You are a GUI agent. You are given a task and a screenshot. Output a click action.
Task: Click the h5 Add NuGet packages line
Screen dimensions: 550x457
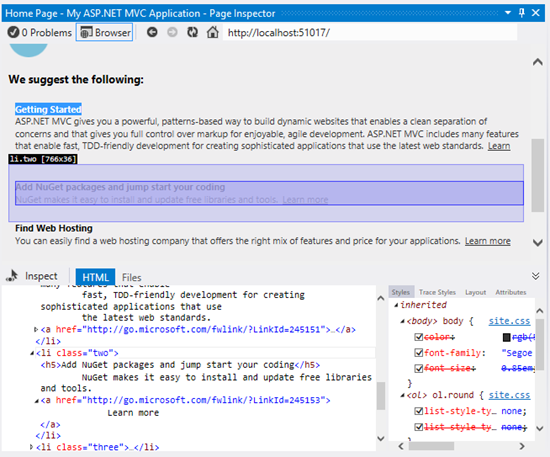pyautogui.click(x=180, y=365)
